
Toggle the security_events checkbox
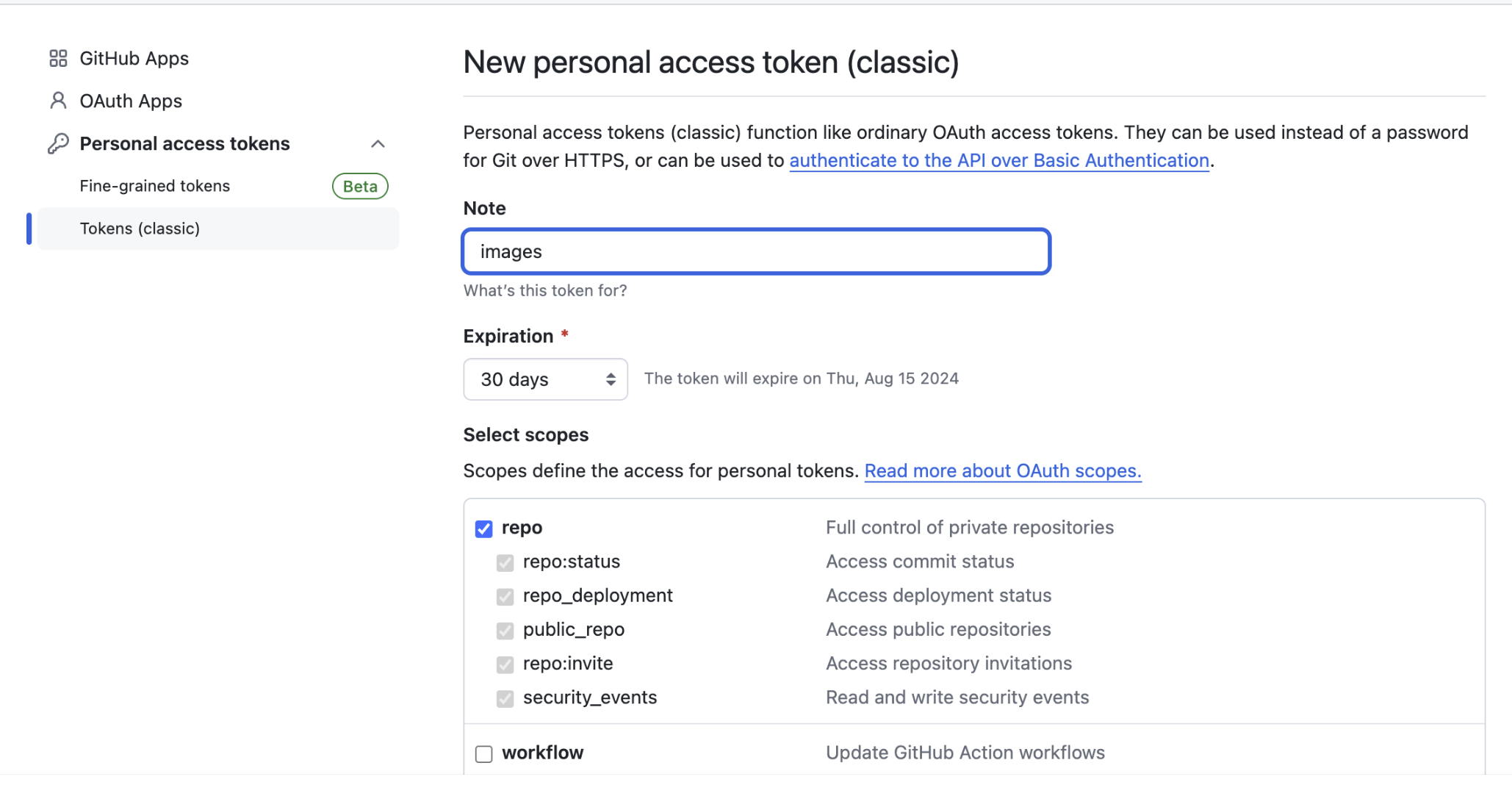tap(505, 698)
